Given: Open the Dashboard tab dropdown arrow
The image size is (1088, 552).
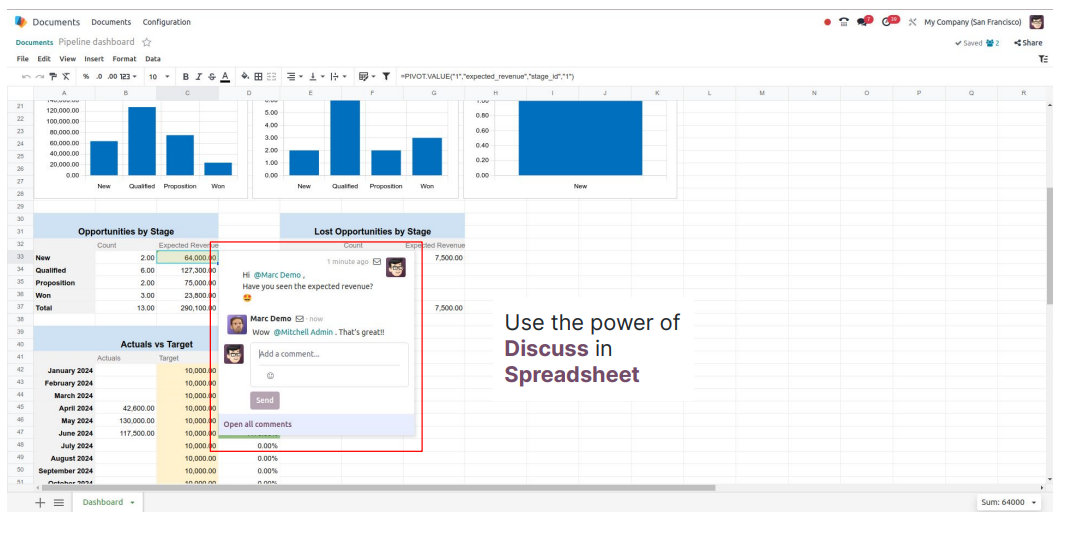Looking at the screenshot, I should 132,503.
